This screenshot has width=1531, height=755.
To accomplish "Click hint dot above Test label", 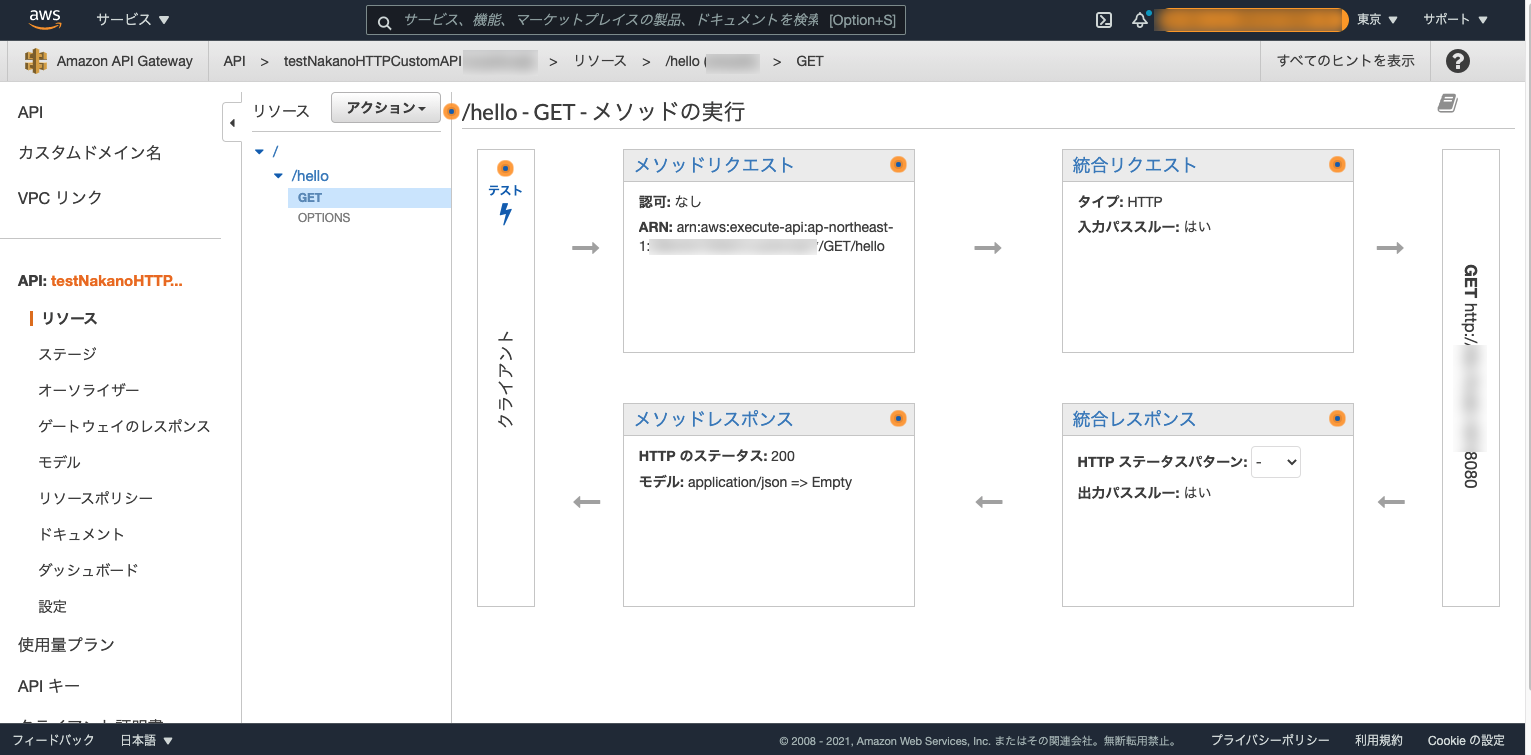I will click(x=505, y=168).
